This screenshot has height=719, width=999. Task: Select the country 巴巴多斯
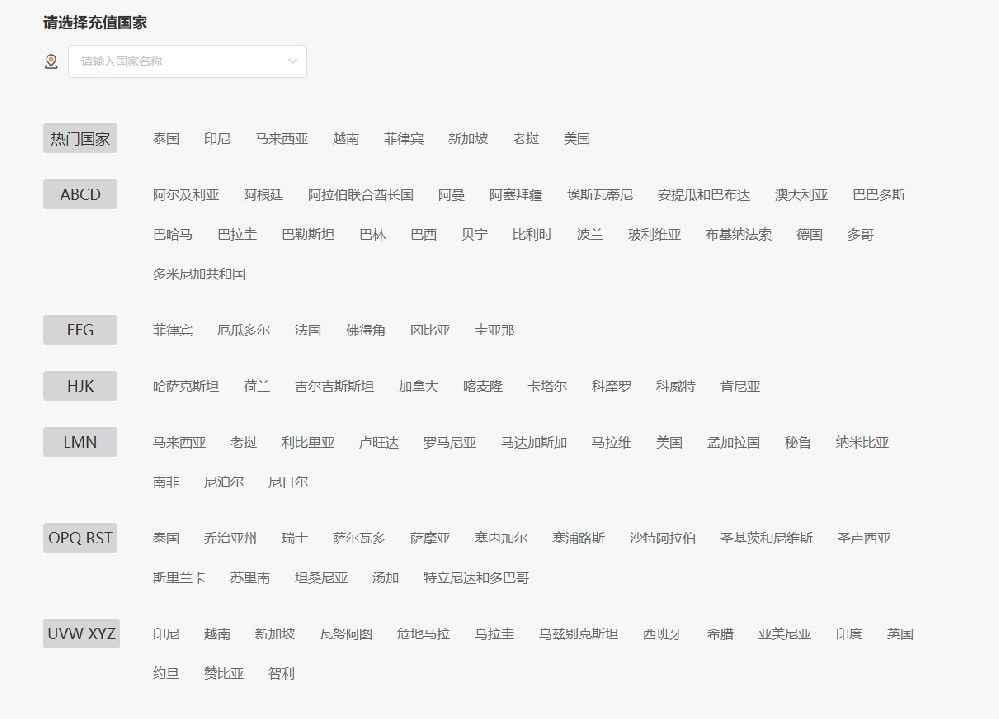click(879, 195)
